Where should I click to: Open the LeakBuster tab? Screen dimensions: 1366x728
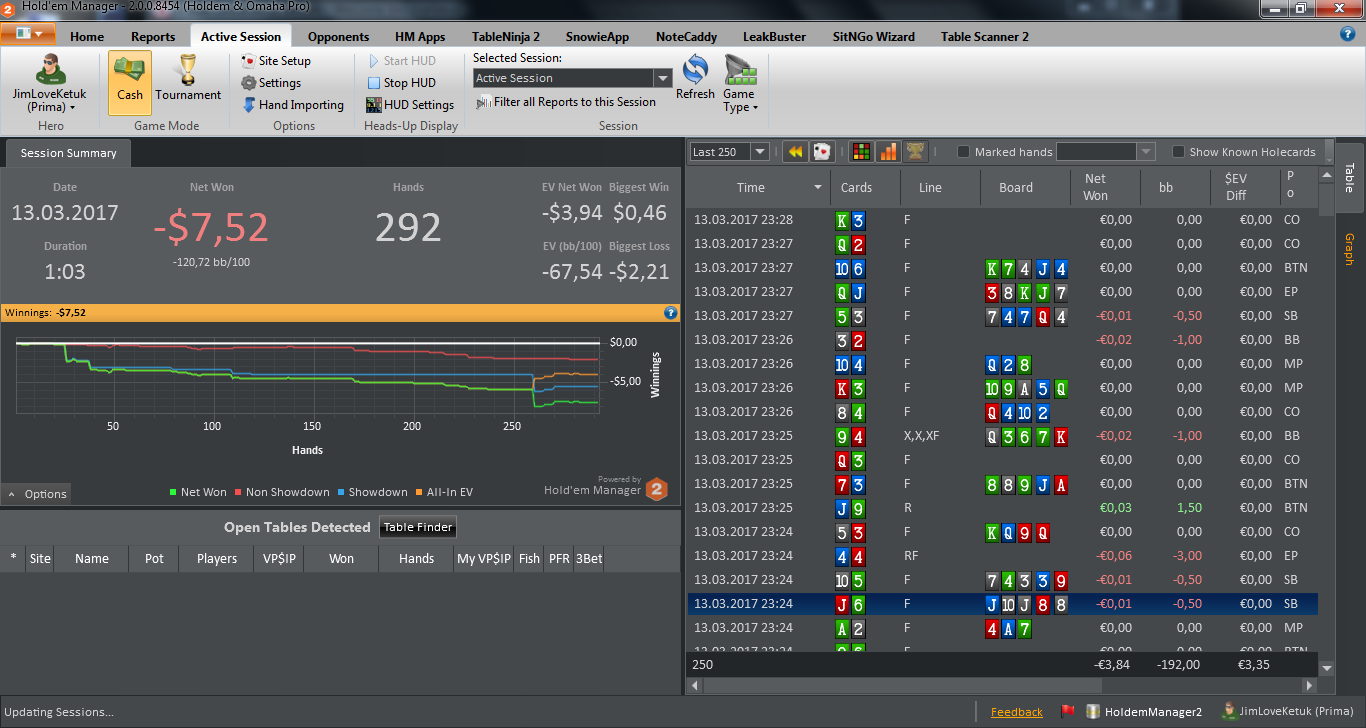(774, 37)
